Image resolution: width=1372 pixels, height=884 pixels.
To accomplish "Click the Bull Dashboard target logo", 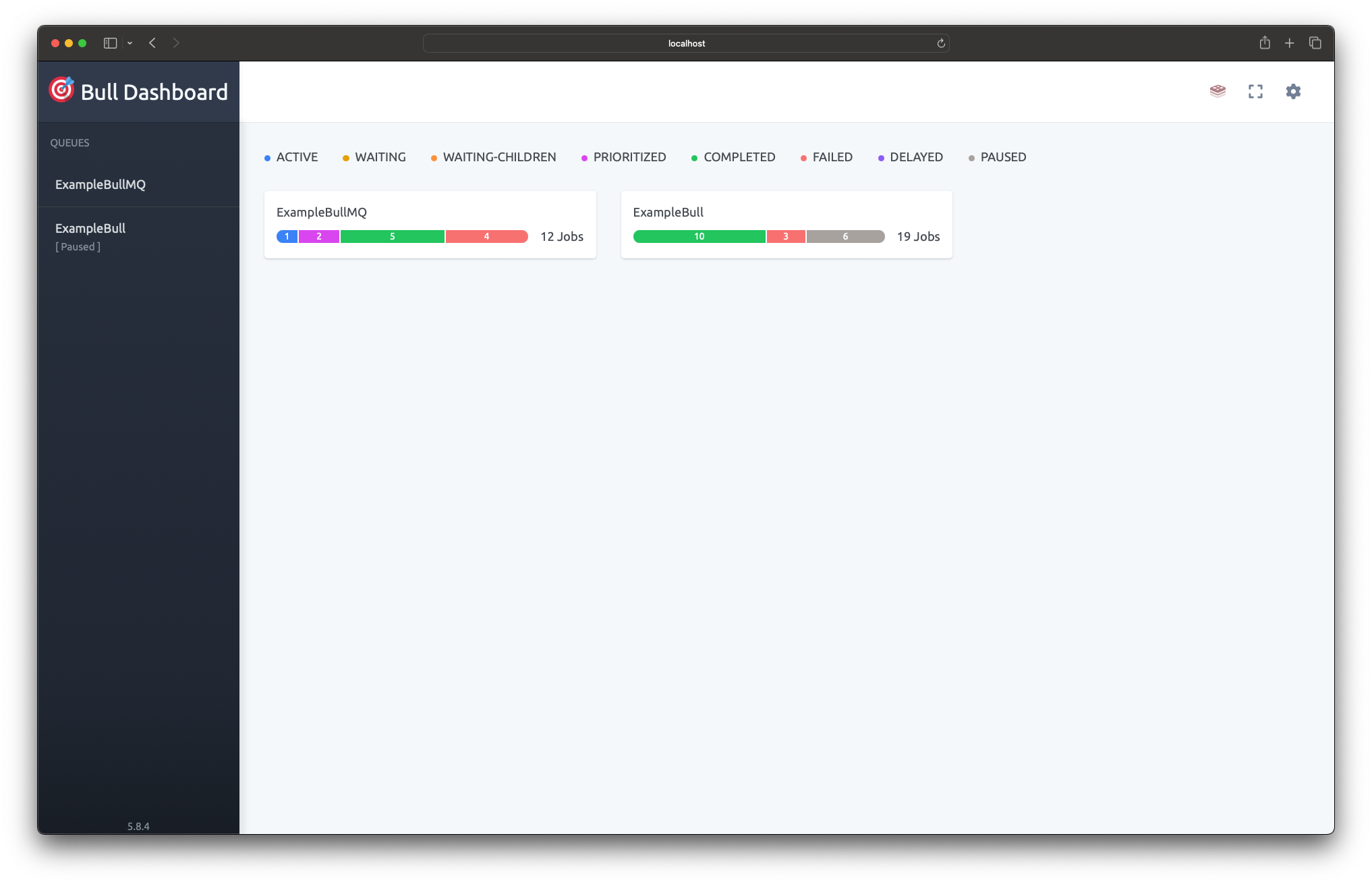I will click(x=61, y=90).
